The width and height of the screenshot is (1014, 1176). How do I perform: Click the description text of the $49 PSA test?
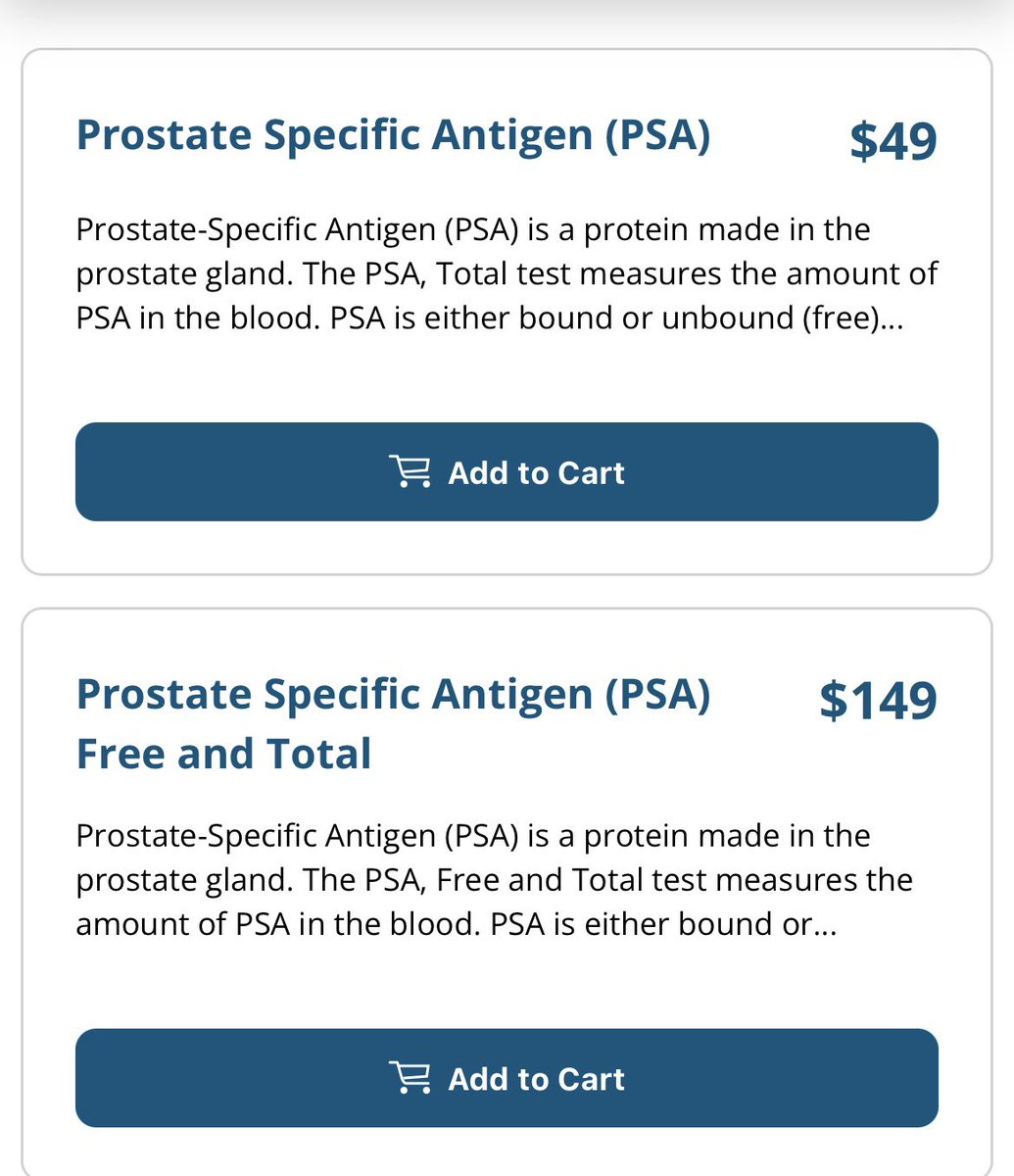(507, 273)
